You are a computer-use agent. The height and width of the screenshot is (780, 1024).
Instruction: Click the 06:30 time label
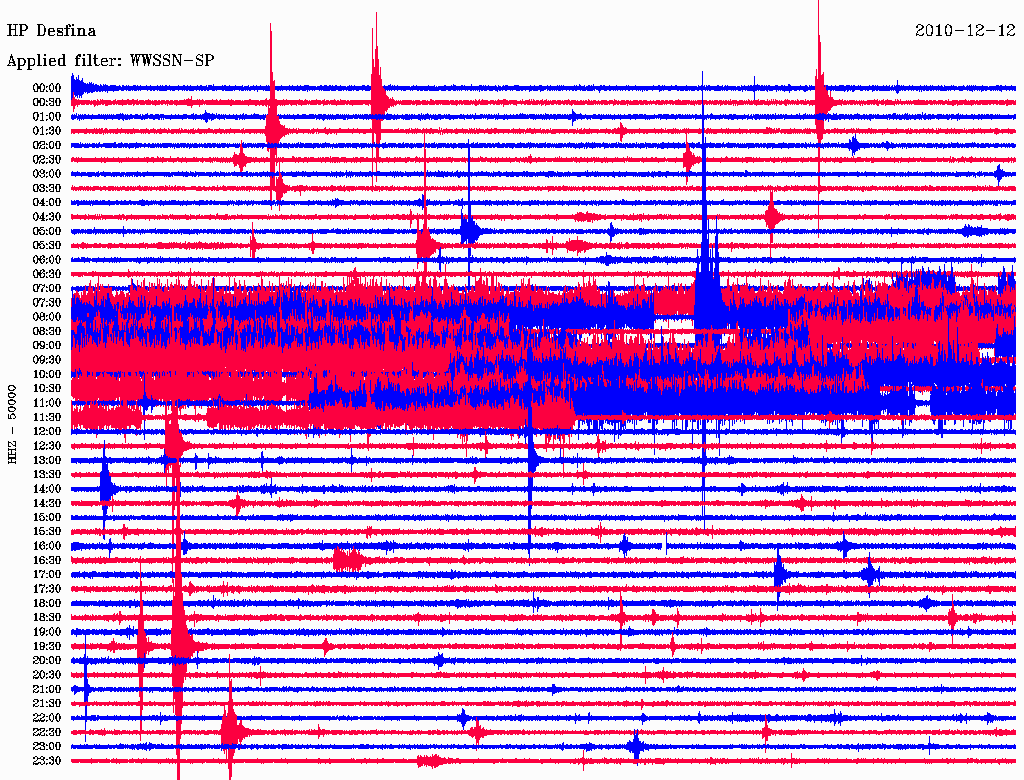tap(47, 274)
